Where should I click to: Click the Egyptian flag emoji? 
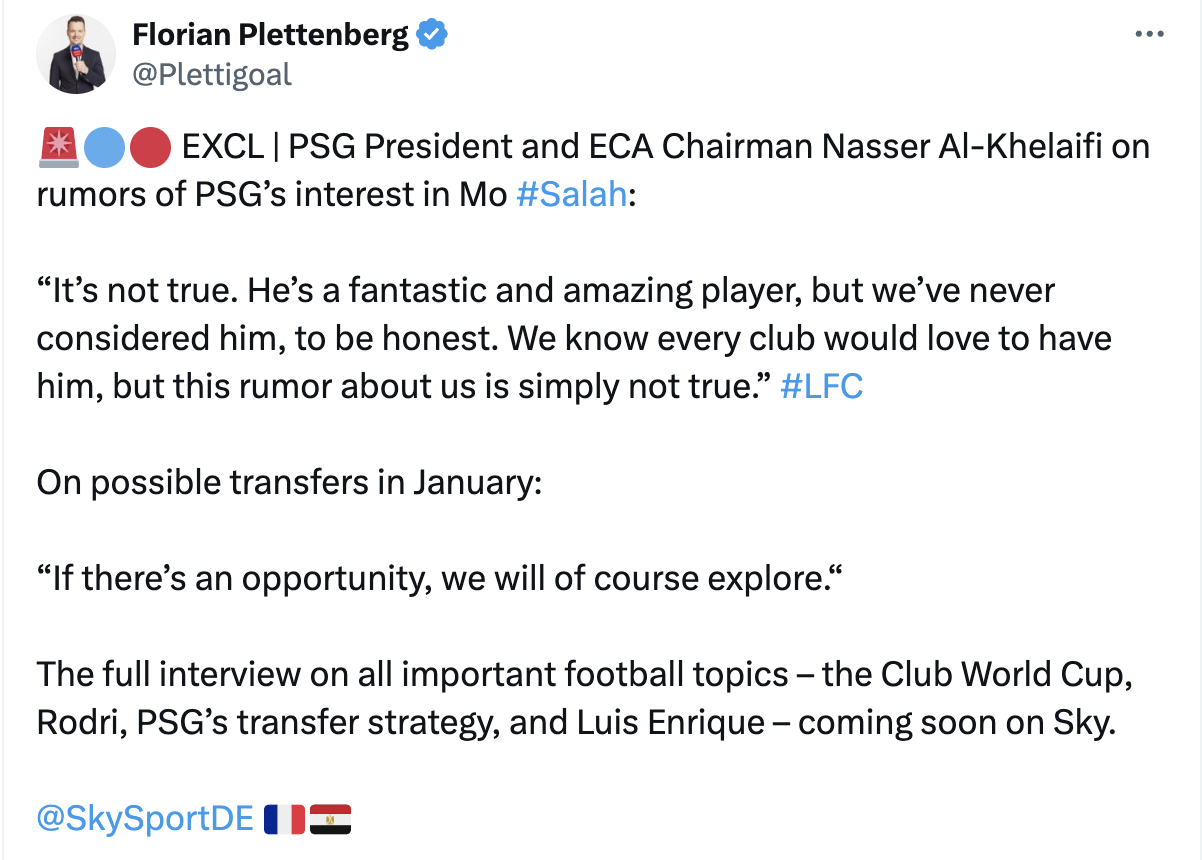(x=330, y=819)
